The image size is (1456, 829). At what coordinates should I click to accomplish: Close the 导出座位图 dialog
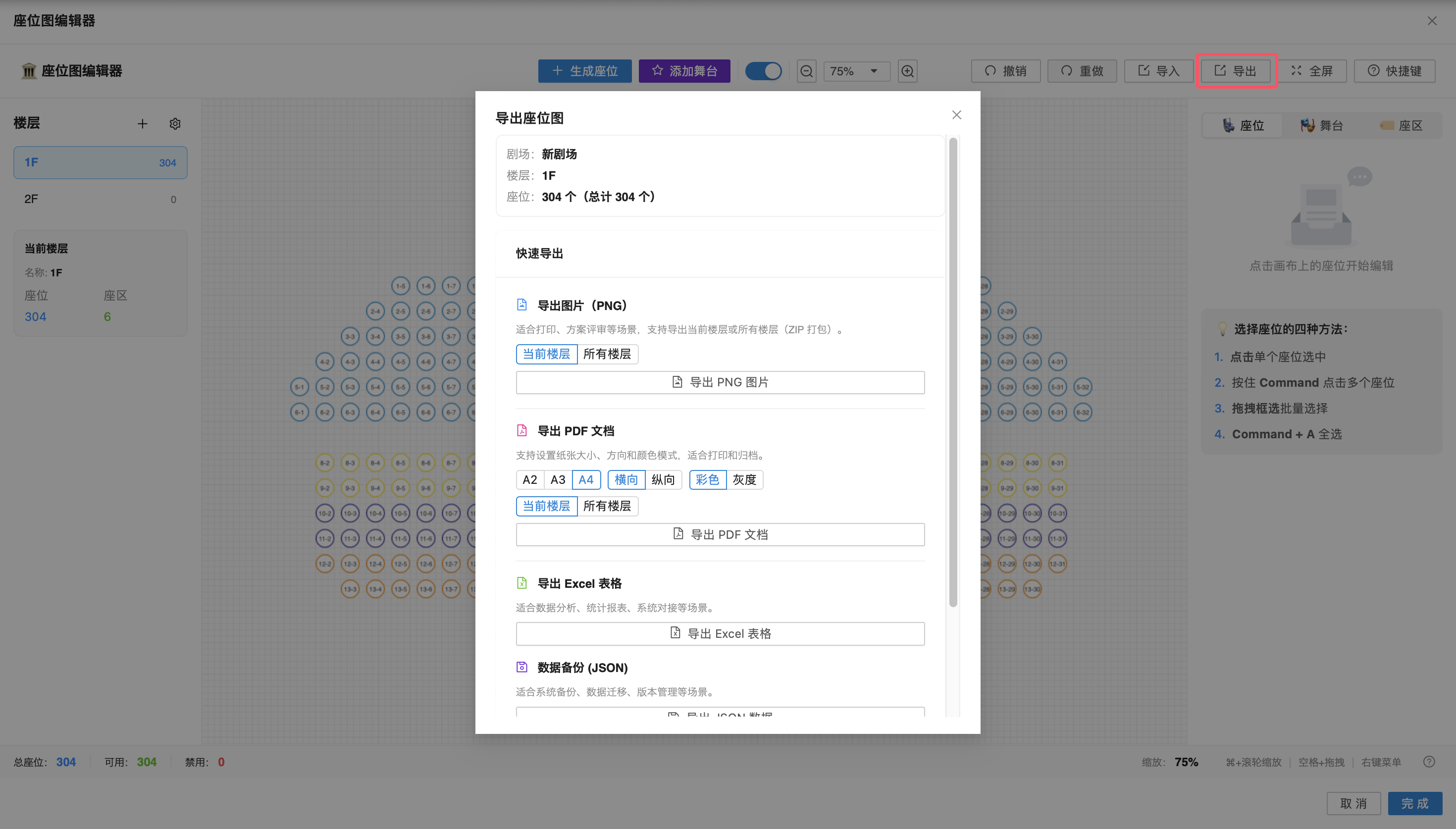click(x=956, y=115)
